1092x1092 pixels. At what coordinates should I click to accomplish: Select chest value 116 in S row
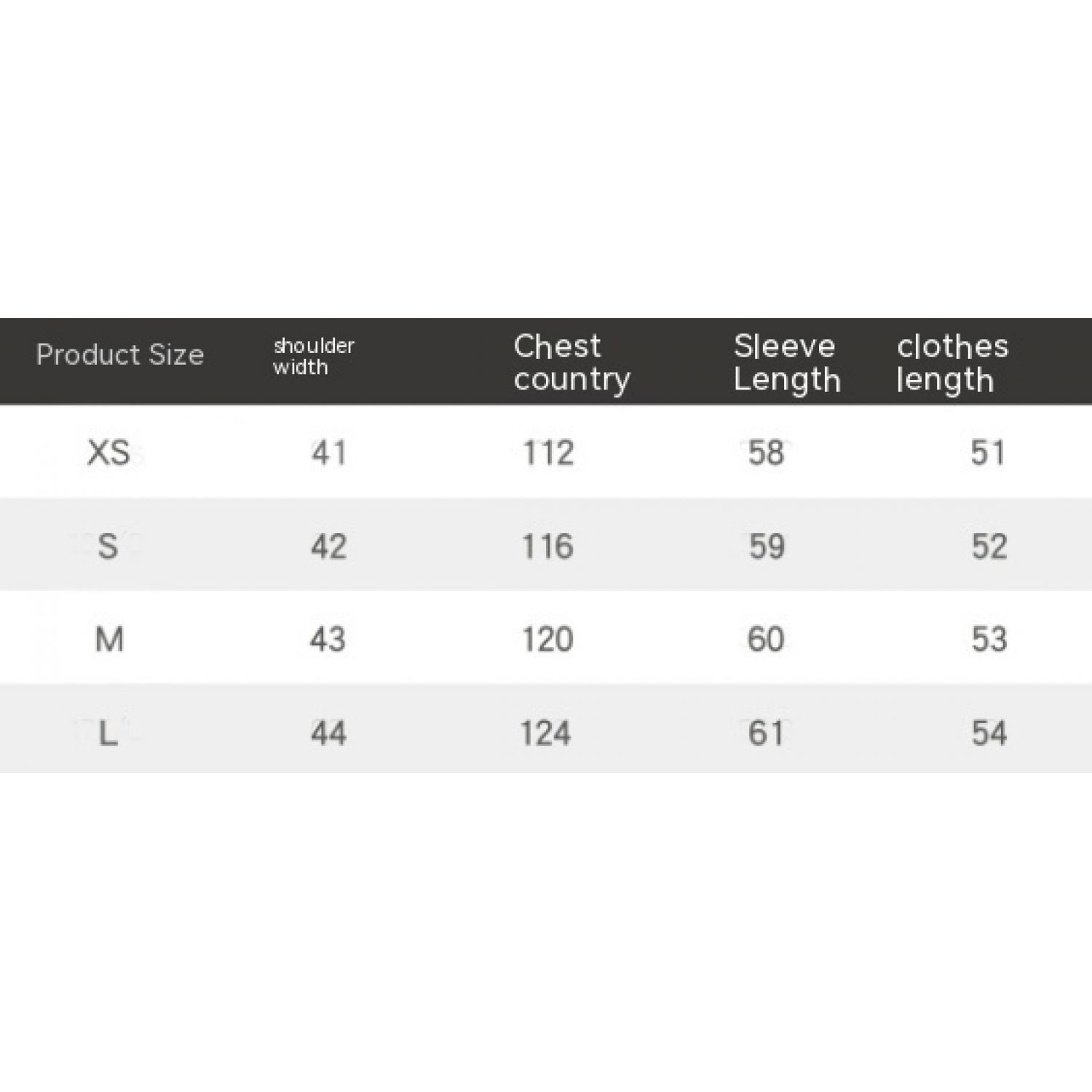(547, 546)
